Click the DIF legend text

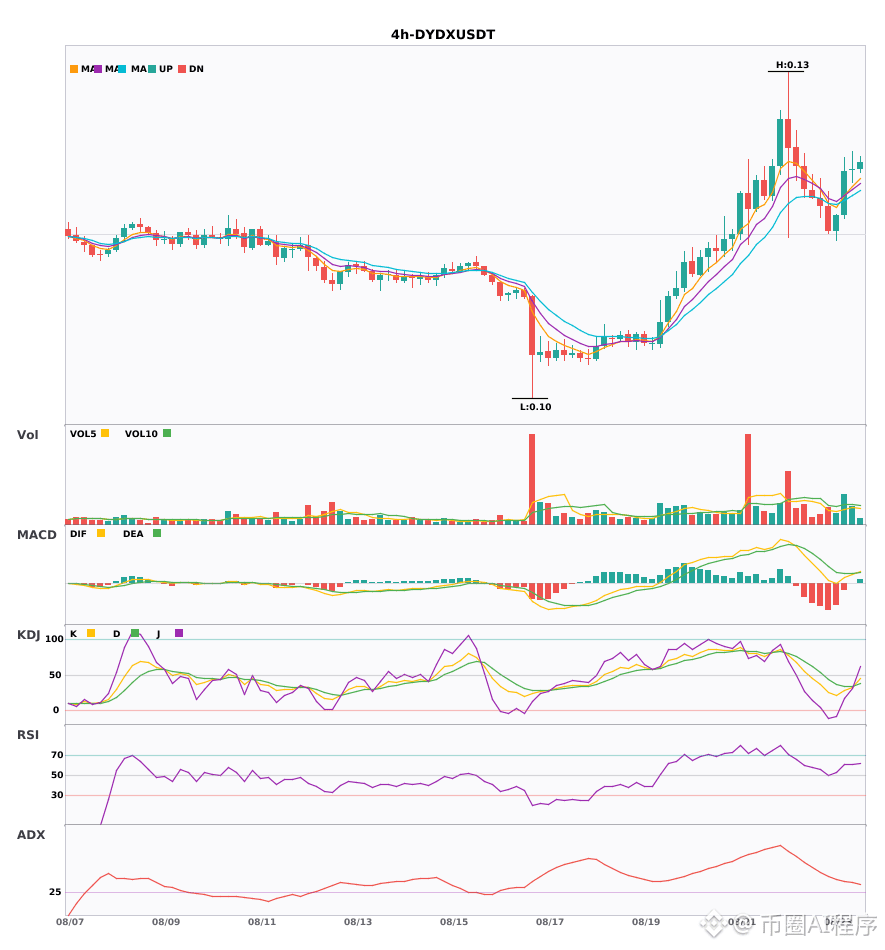click(78, 534)
